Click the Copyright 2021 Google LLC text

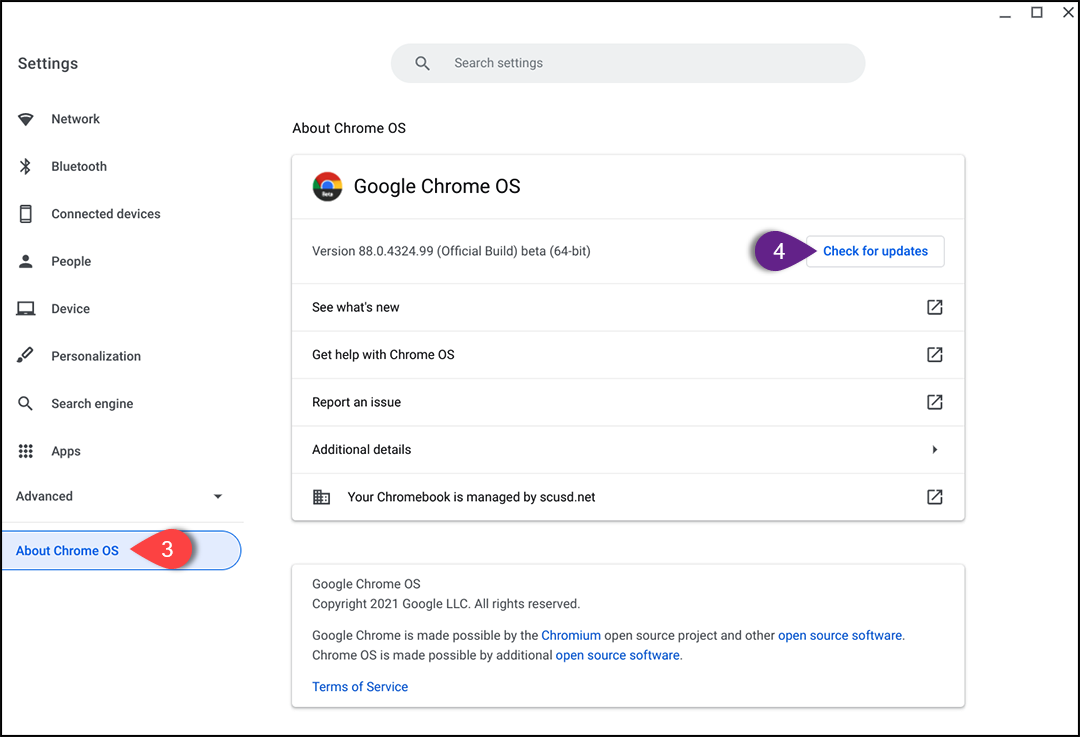pyautogui.click(x=446, y=604)
